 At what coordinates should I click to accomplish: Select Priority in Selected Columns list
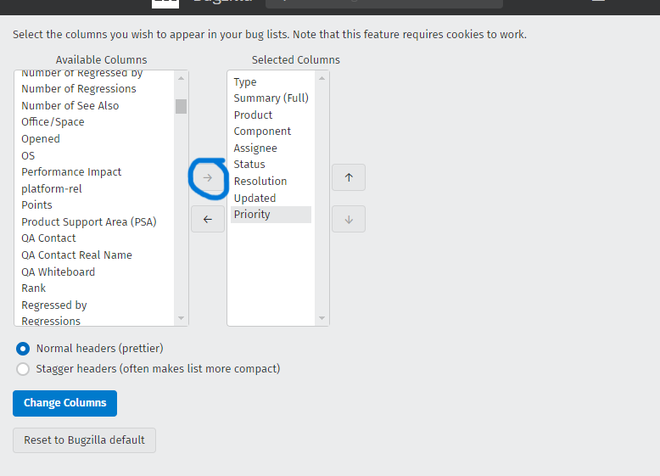coord(252,214)
